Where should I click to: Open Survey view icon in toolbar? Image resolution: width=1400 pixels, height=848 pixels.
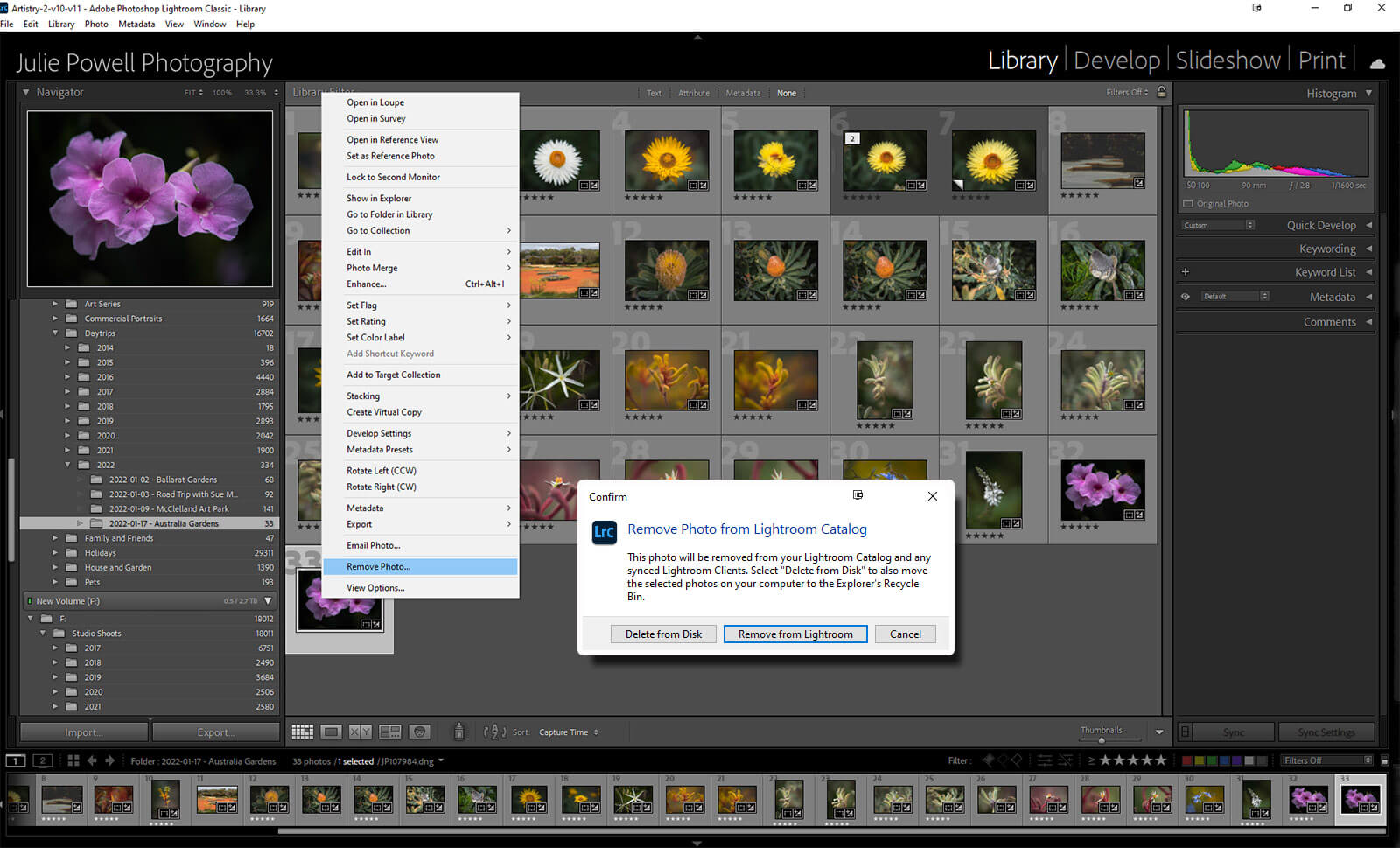coord(389,732)
